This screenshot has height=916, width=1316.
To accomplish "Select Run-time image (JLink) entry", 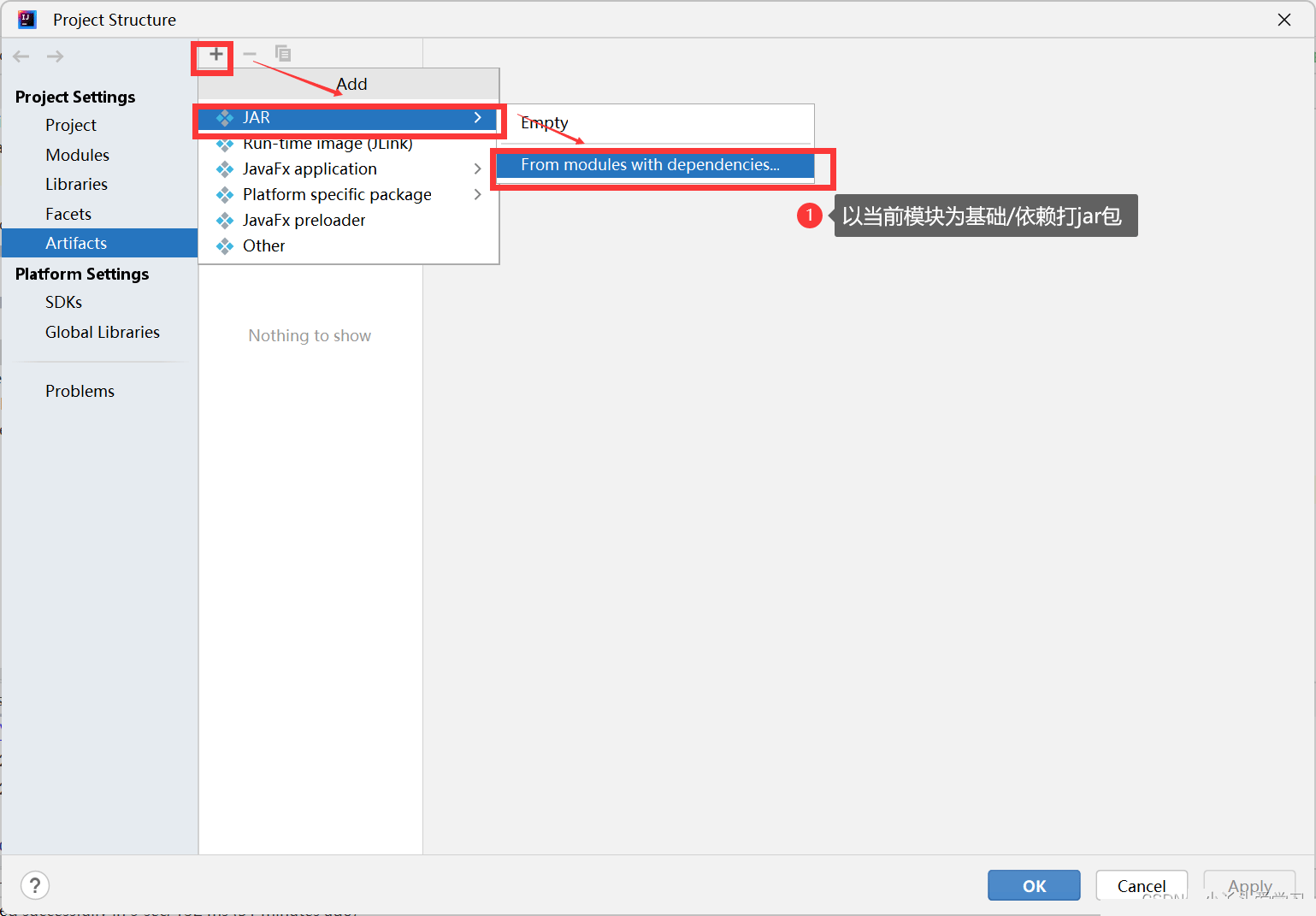I will pos(327,145).
